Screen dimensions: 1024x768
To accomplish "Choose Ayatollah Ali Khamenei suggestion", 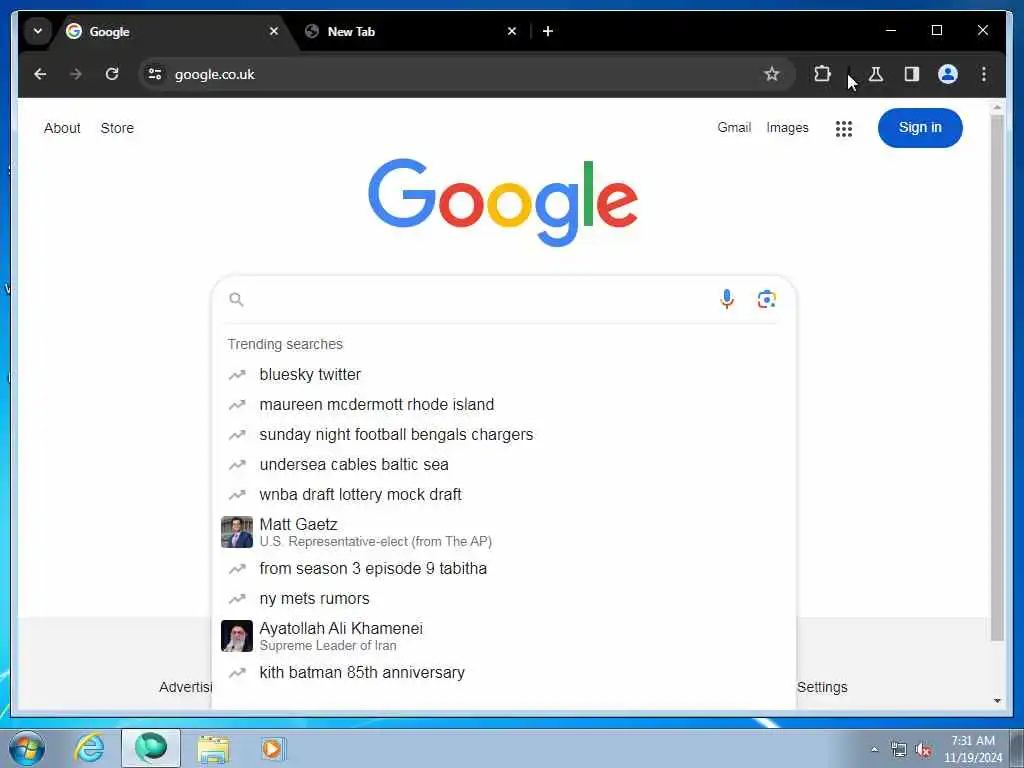I will point(504,636).
